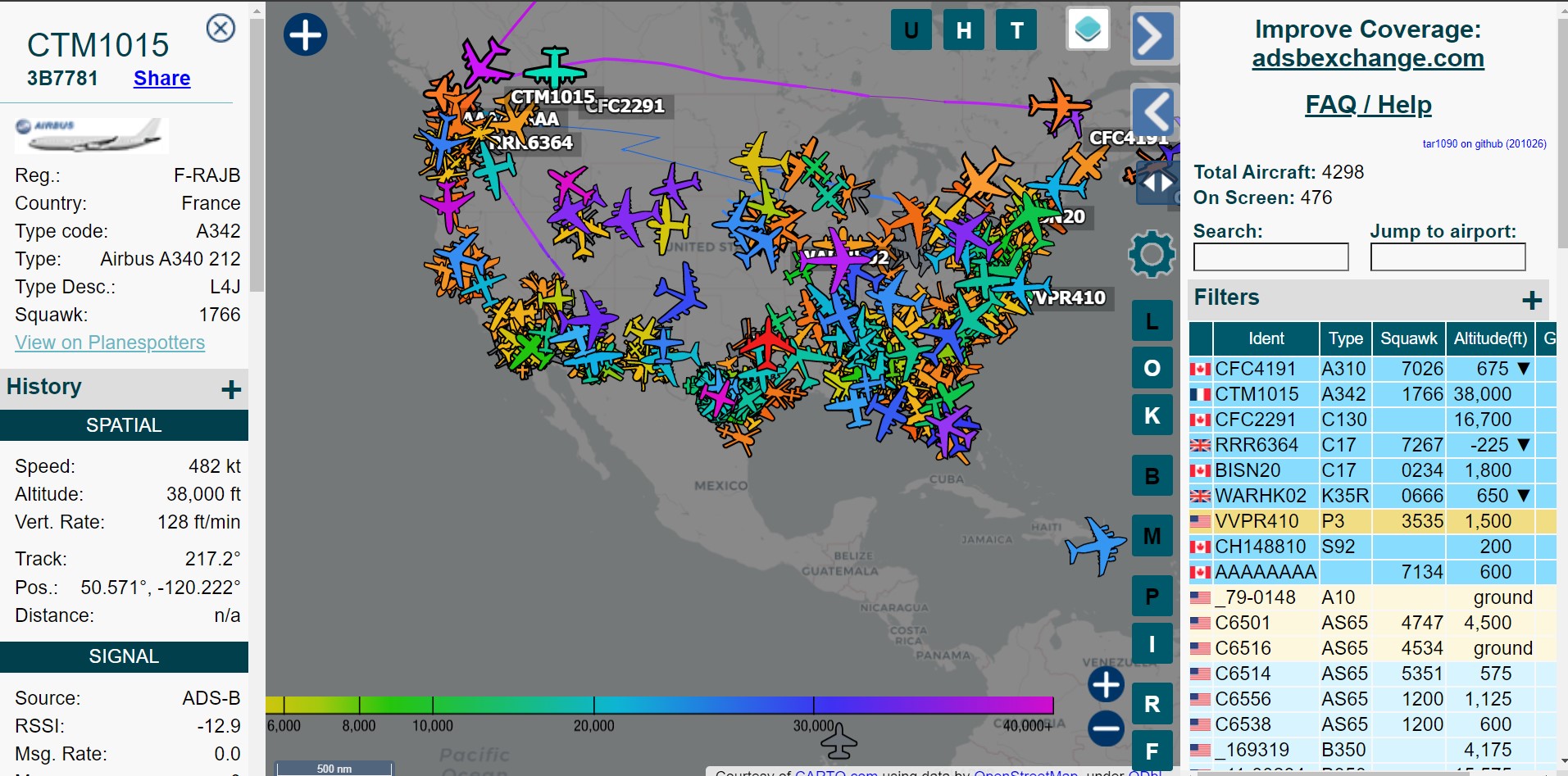
Task: Zoom out the map with minus button
Action: 1106,728
